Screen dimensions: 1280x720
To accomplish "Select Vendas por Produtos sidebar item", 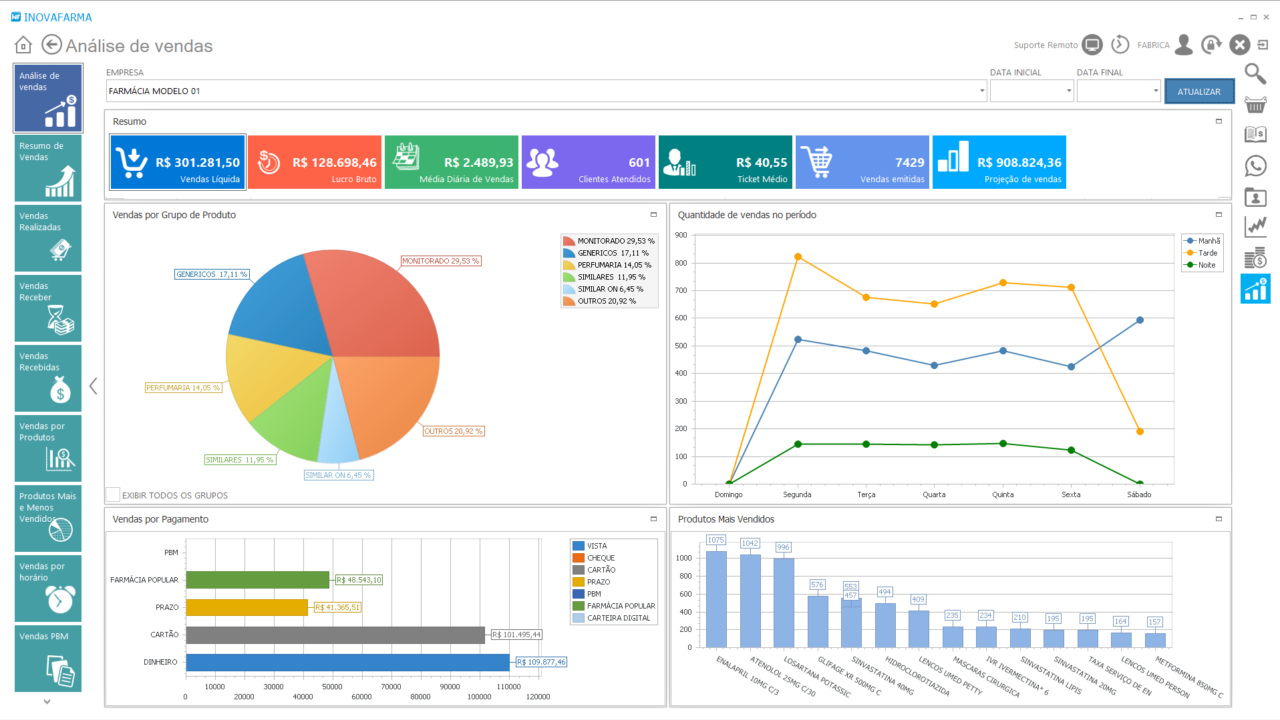I will 48,448.
